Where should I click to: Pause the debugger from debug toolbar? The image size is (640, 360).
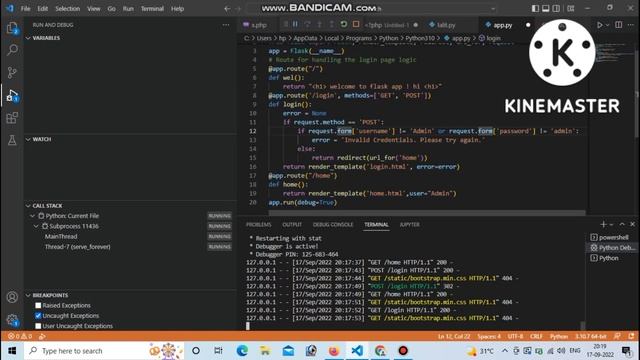(295, 24)
